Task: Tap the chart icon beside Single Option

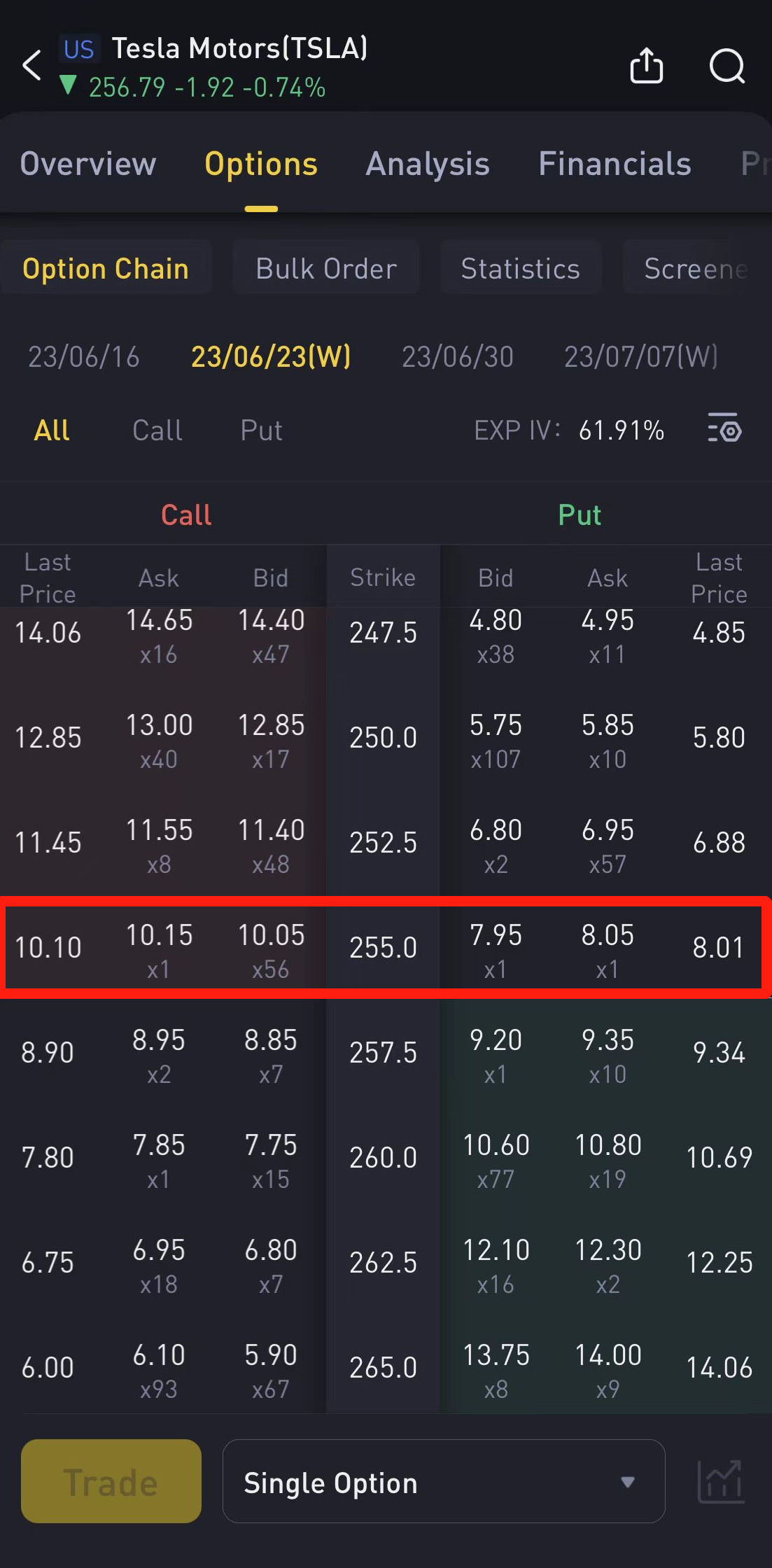Action: 720,1481
